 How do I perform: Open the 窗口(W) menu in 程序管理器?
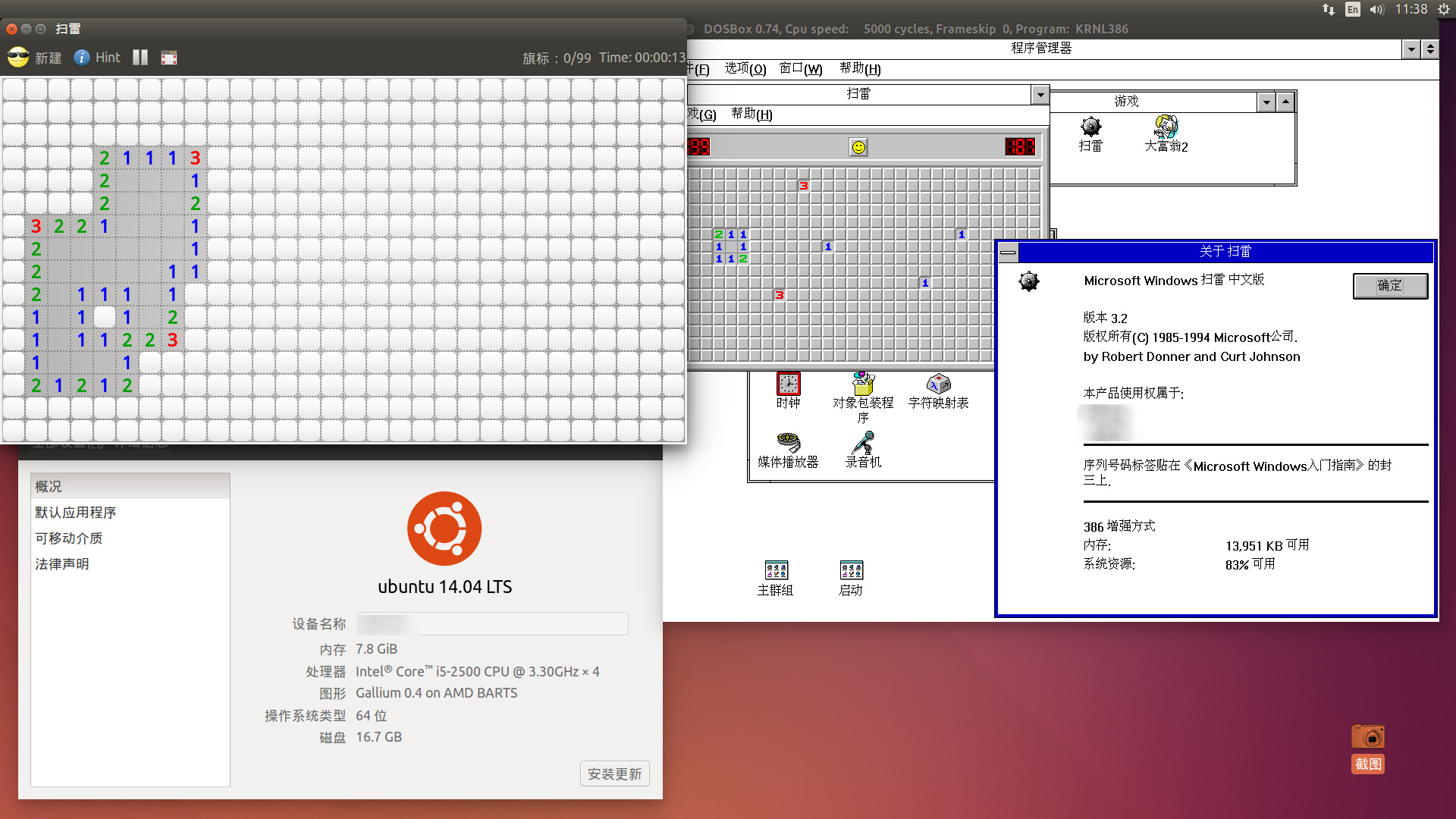tap(801, 69)
